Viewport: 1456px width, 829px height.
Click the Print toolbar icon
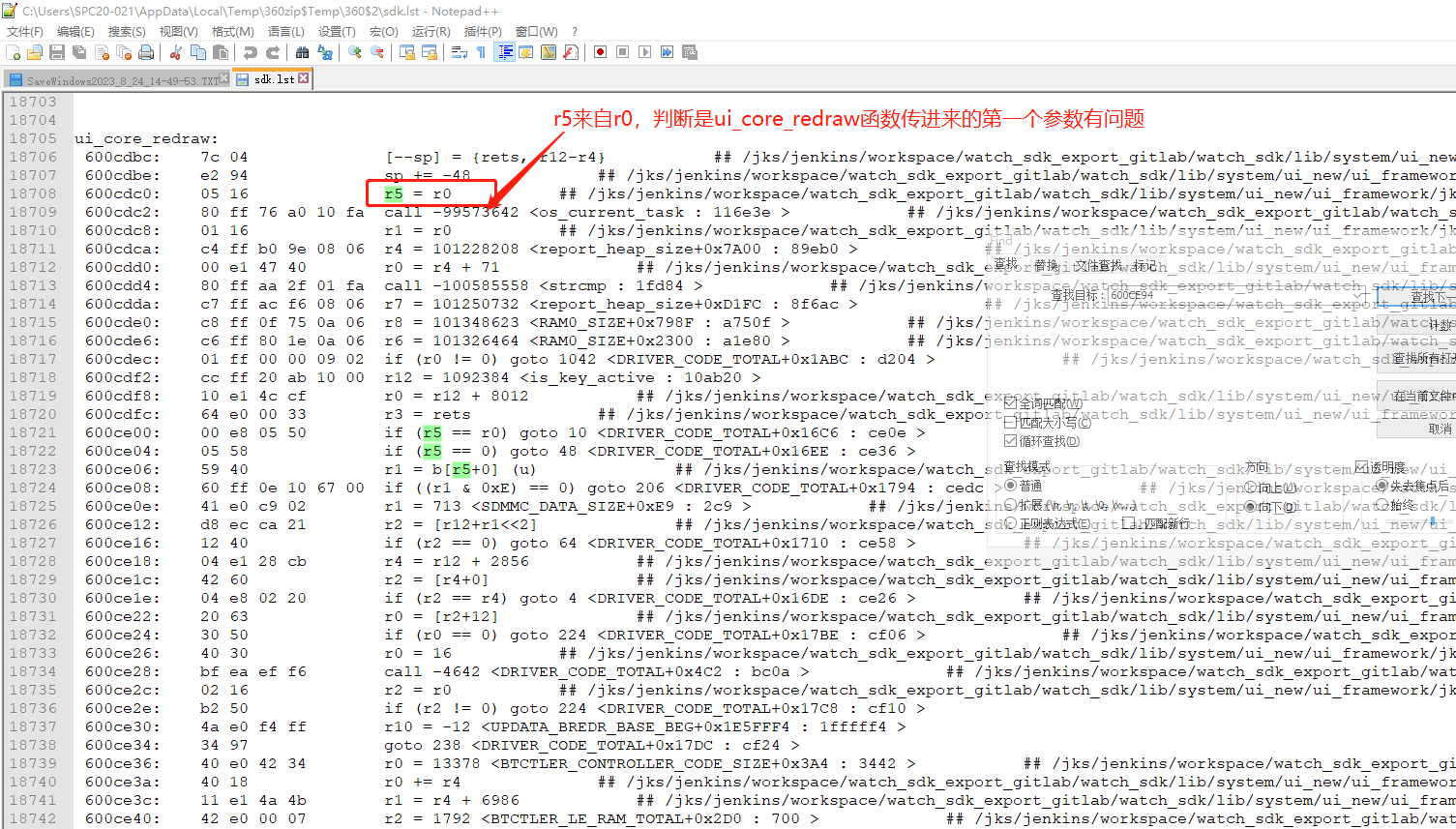146,52
